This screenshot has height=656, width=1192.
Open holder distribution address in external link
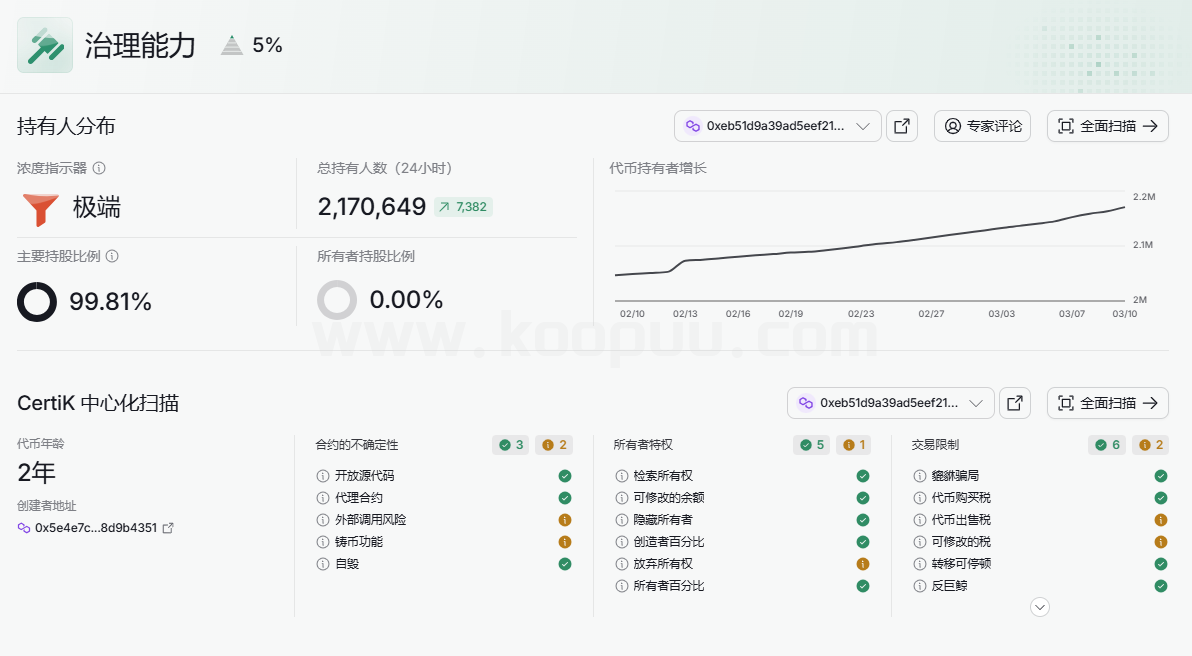(902, 126)
